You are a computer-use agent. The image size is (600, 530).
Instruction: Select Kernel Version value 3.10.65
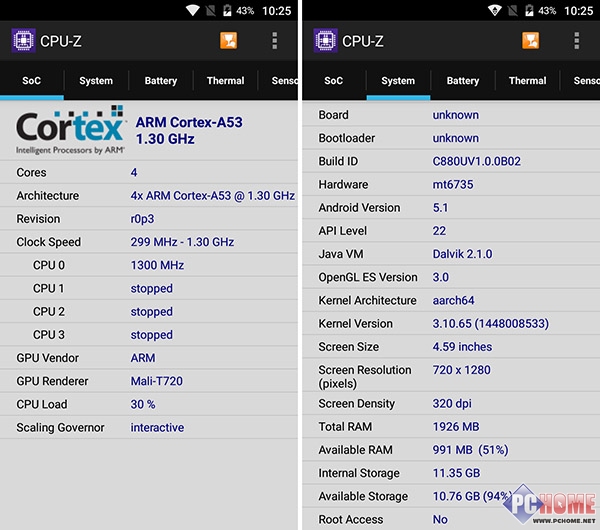[491, 323]
